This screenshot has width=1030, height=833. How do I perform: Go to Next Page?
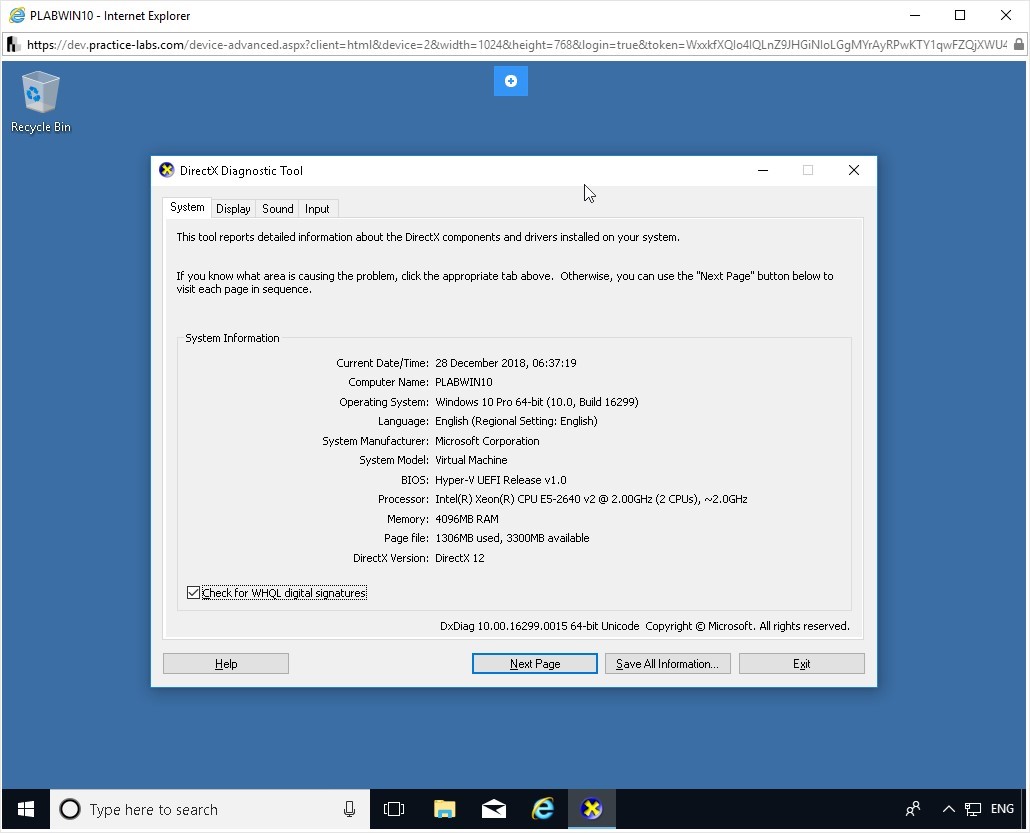pos(535,664)
